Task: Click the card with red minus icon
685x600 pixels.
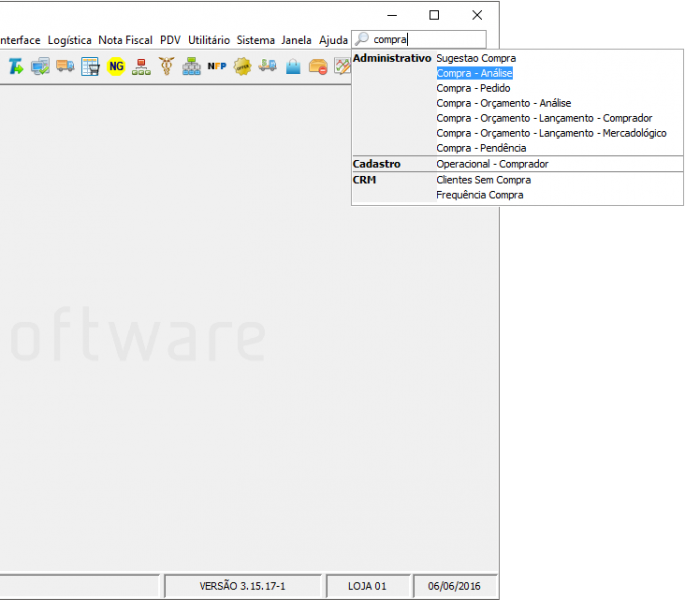Action: 318,67
